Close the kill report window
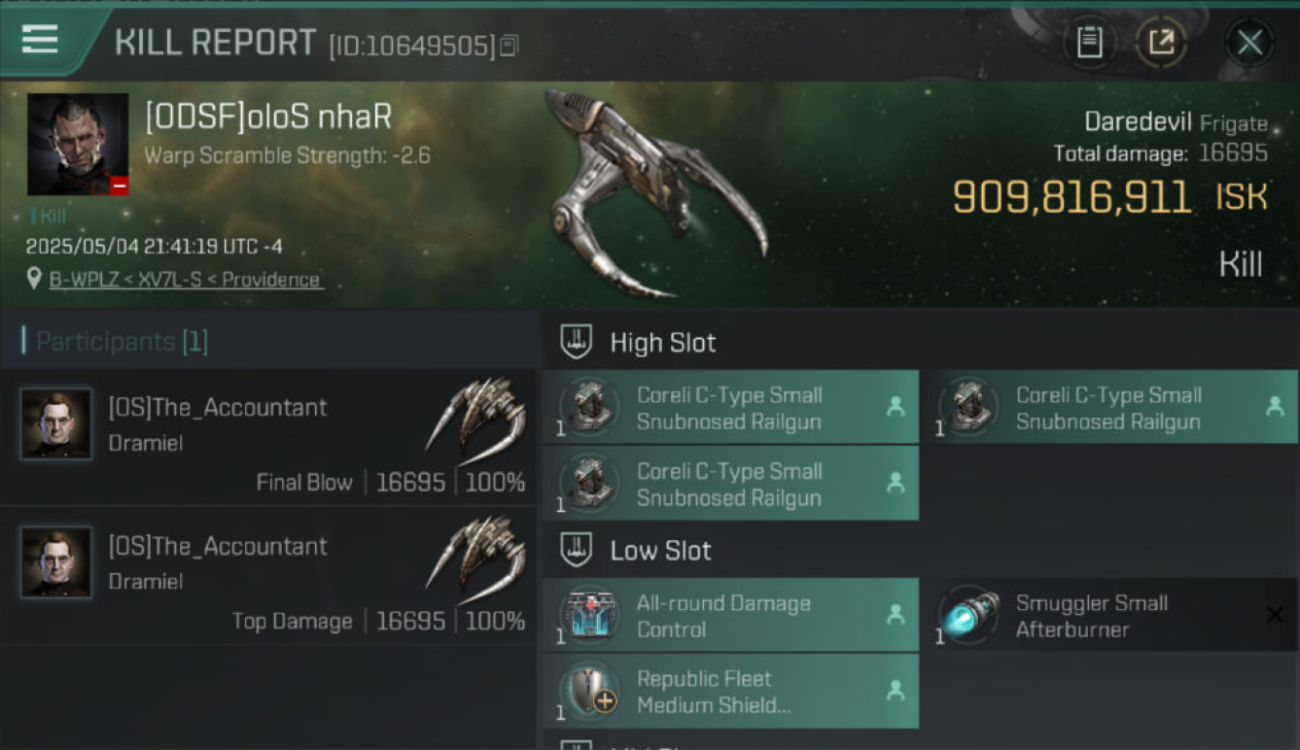Screen dimensions: 1300x750 [x=1249, y=42]
